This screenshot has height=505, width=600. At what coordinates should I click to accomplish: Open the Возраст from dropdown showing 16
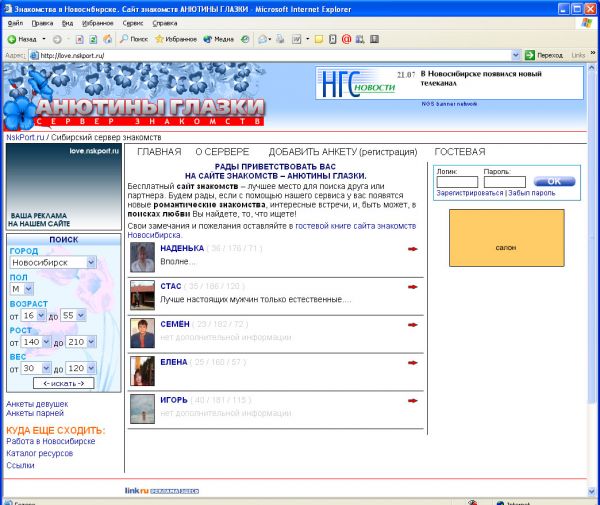pos(33,316)
